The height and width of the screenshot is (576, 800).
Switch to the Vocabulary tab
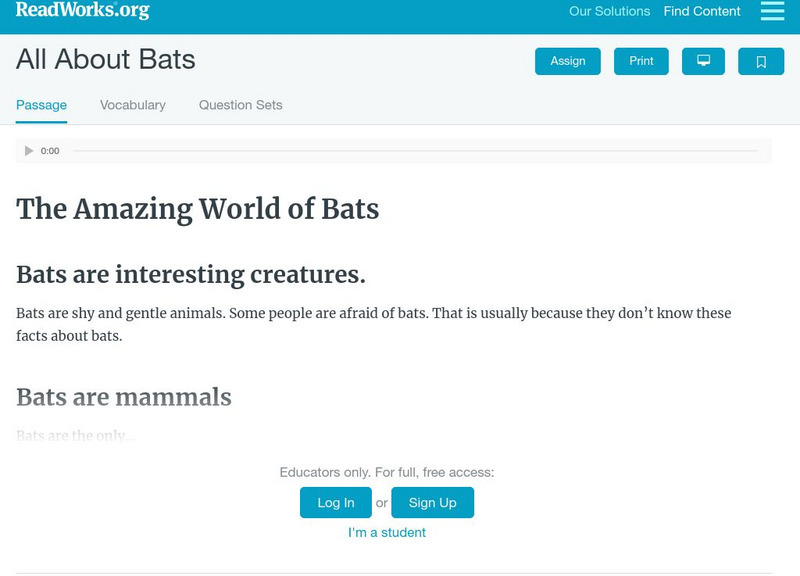coord(133,105)
